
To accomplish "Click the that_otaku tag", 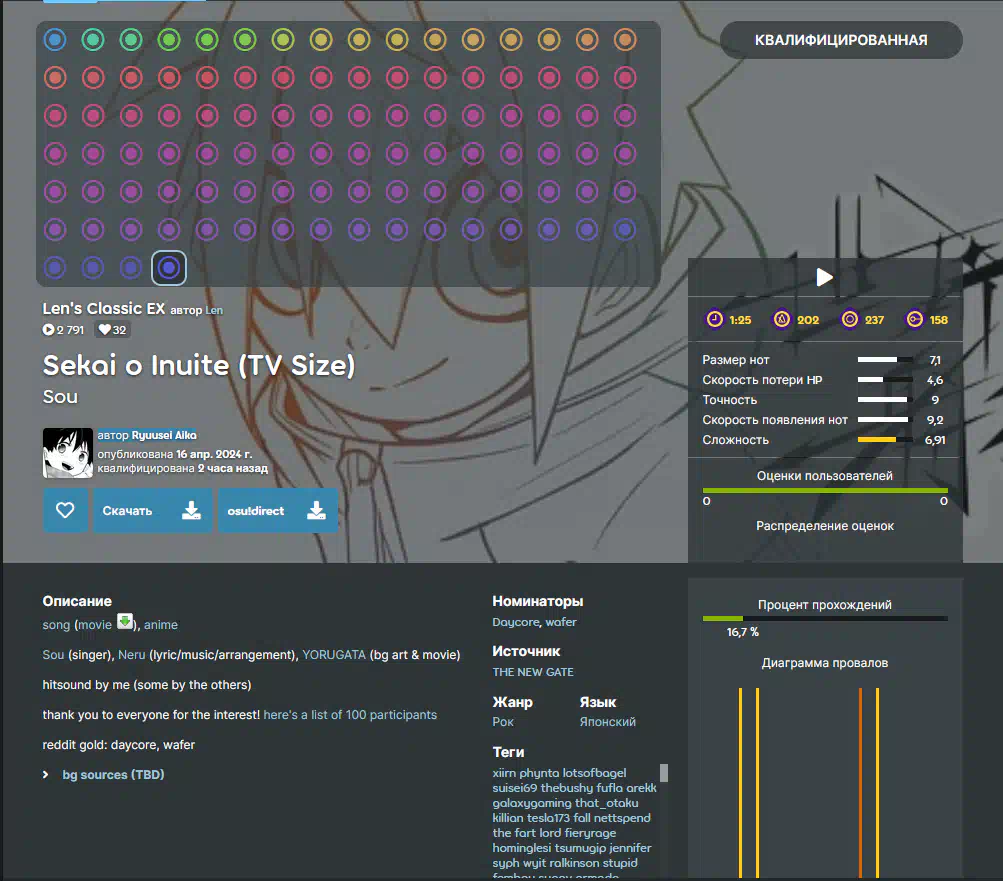I will pyautogui.click(x=606, y=803).
